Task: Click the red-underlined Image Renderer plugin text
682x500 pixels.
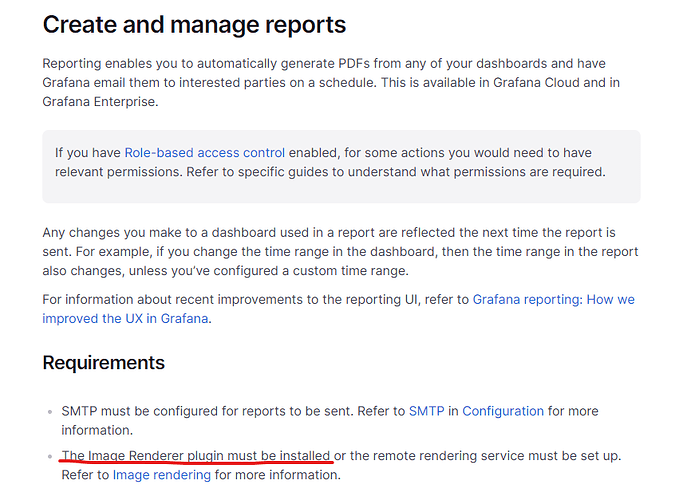Action: tap(196, 456)
